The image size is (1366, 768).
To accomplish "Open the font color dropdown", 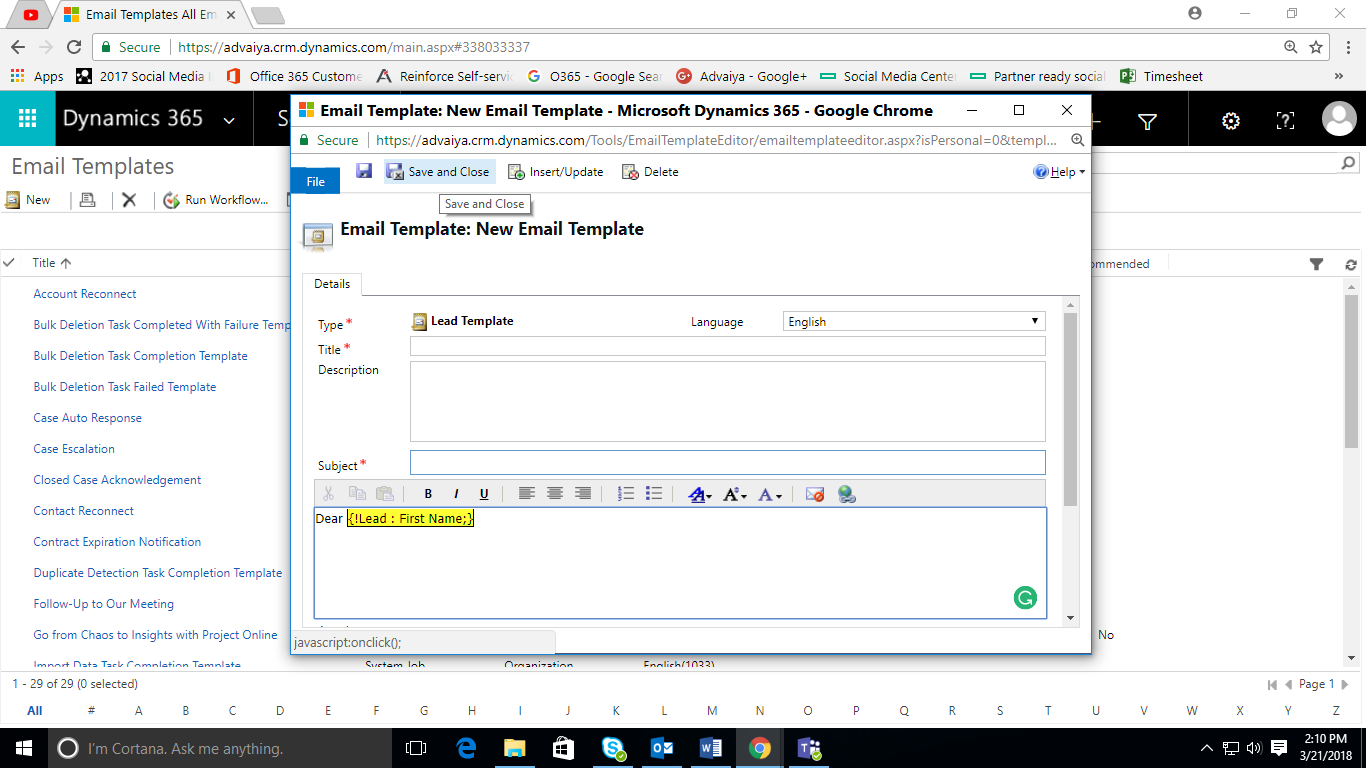I will point(770,494).
